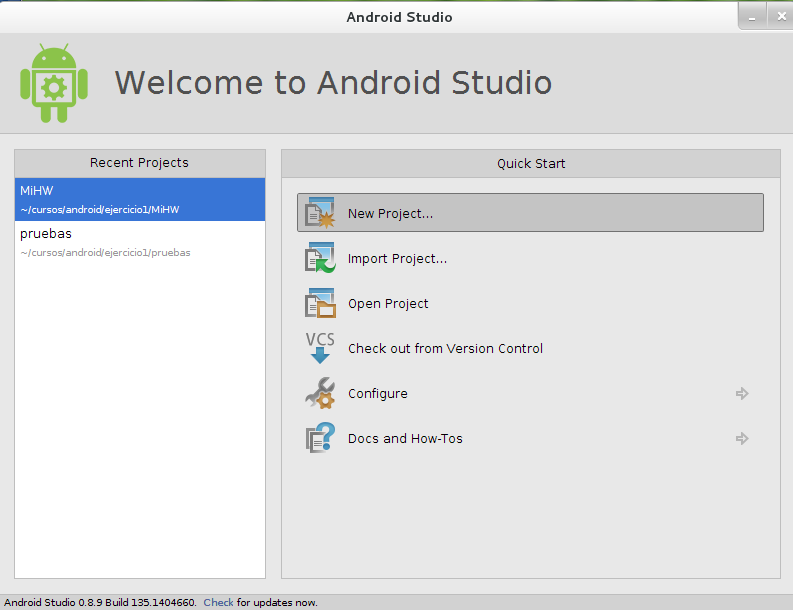Viewport: 793px width, 610px height.
Task: Click the Open Project folder icon
Action: (x=320, y=303)
